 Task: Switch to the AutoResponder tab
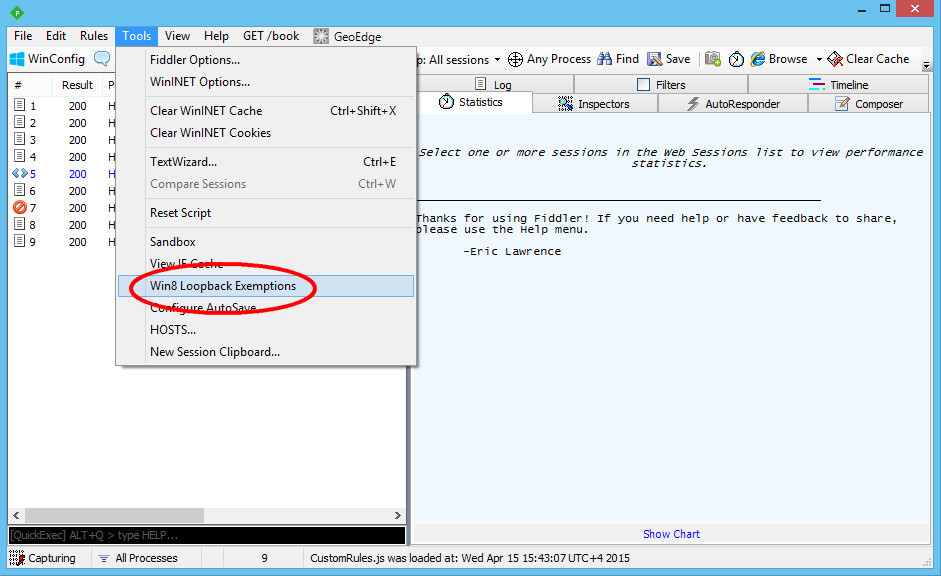(733, 104)
